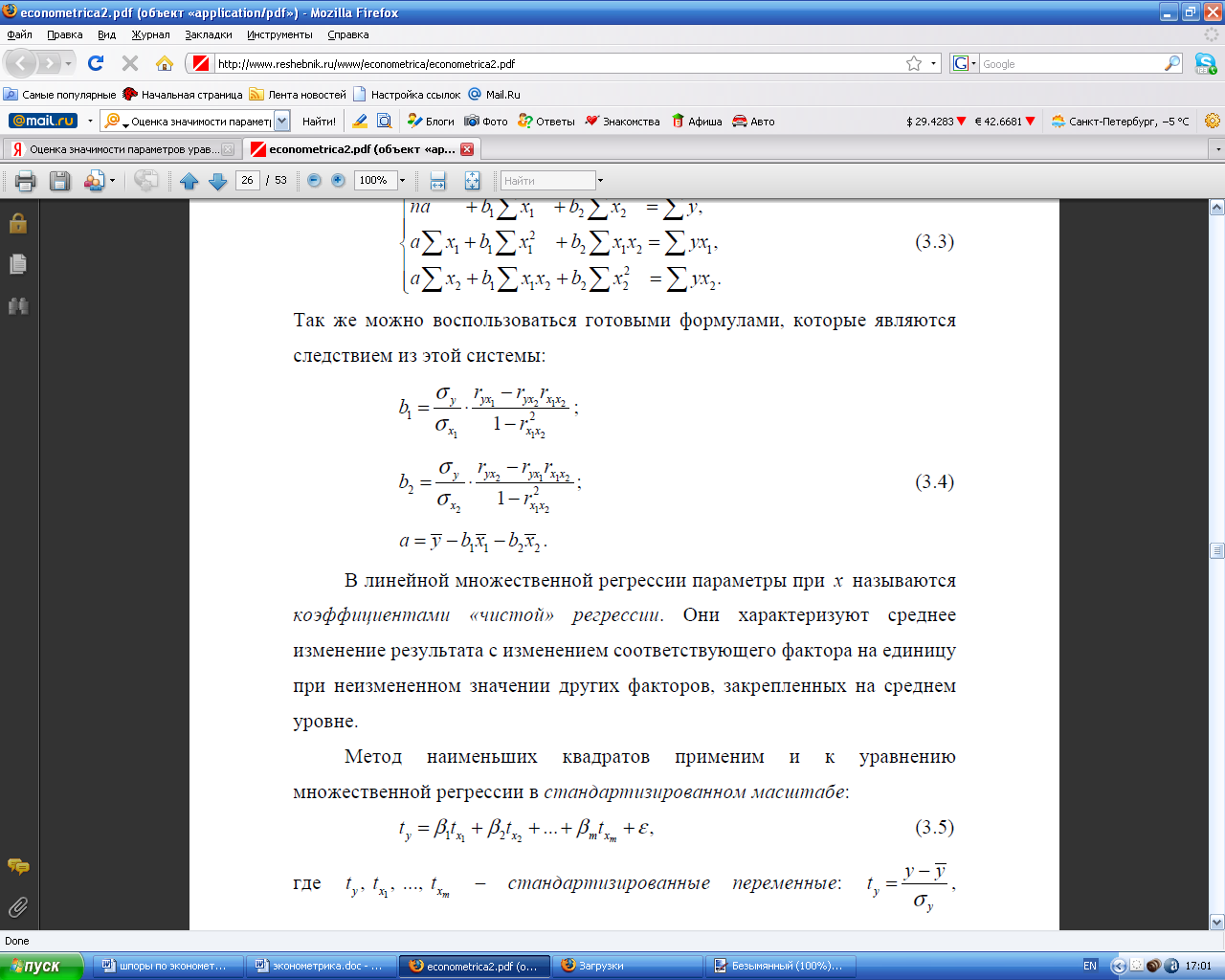Click the Фото toolbar link

(486, 122)
